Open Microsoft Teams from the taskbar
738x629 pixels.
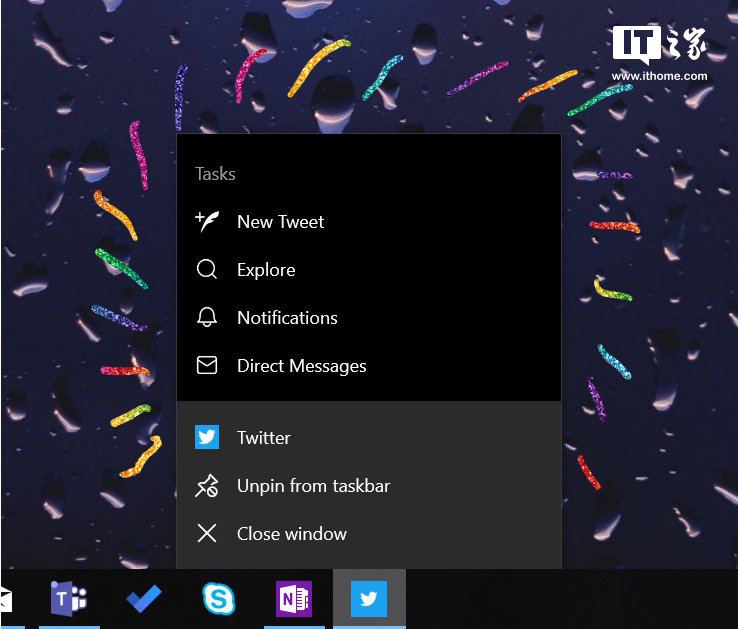(69, 599)
